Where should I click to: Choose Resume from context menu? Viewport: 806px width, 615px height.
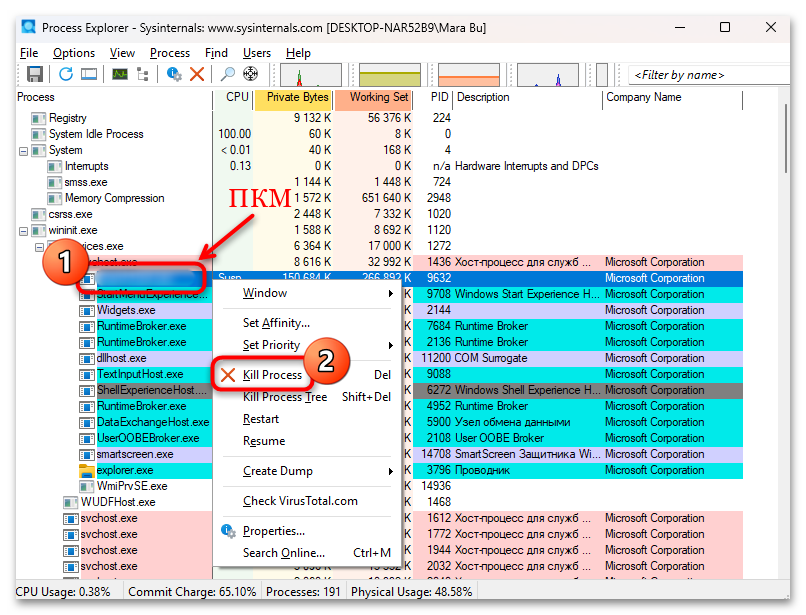306,441
